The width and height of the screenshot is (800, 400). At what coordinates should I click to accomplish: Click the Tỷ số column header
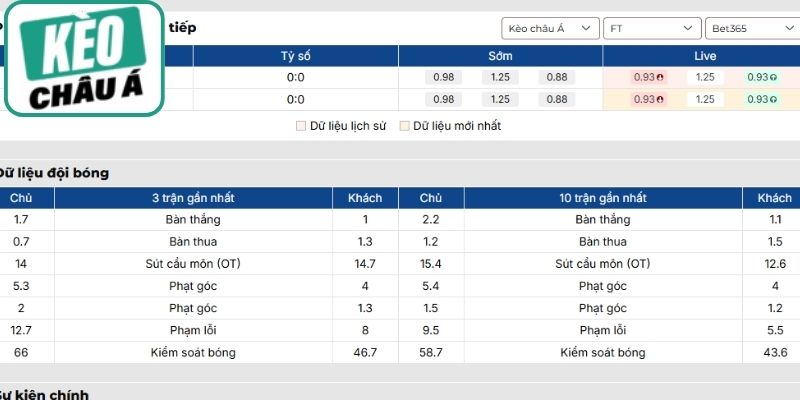(x=295, y=56)
